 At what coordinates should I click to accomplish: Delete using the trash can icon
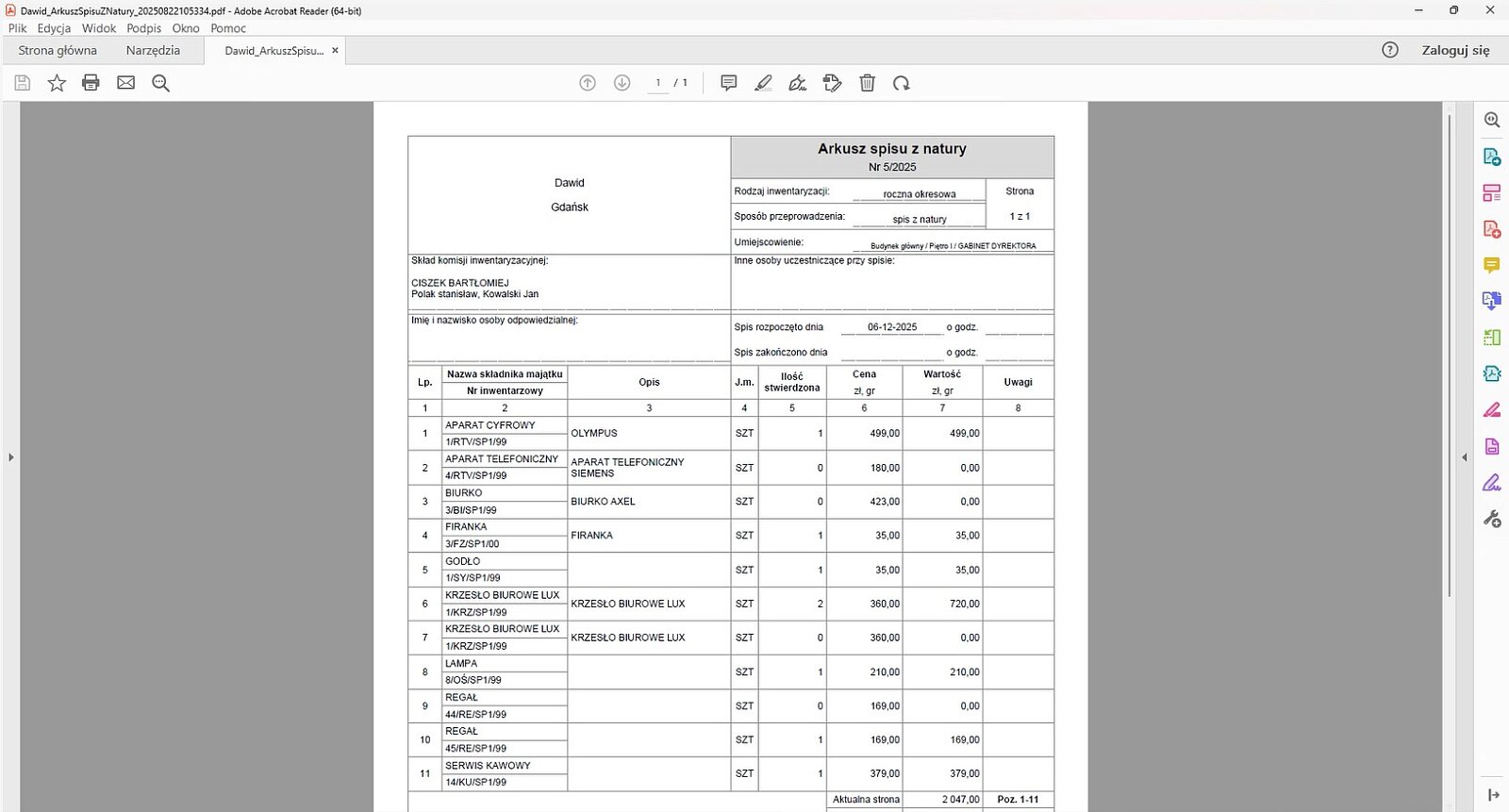click(867, 83)
